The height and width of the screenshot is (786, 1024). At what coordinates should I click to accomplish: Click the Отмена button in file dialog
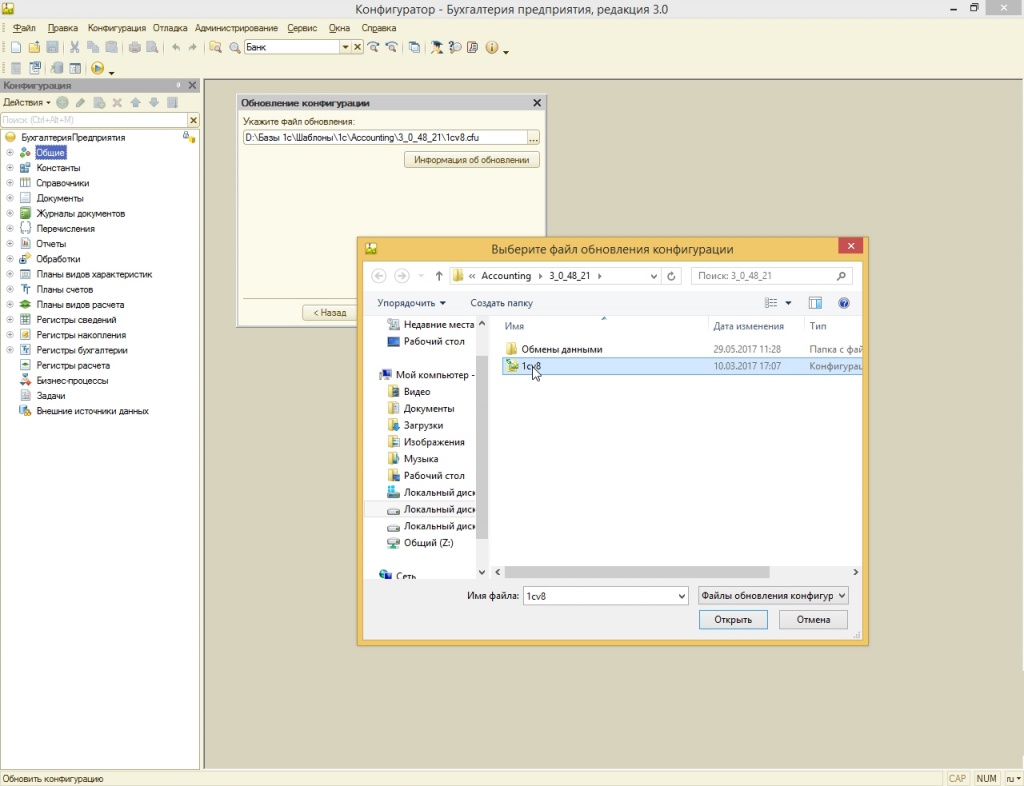point(813,620)
